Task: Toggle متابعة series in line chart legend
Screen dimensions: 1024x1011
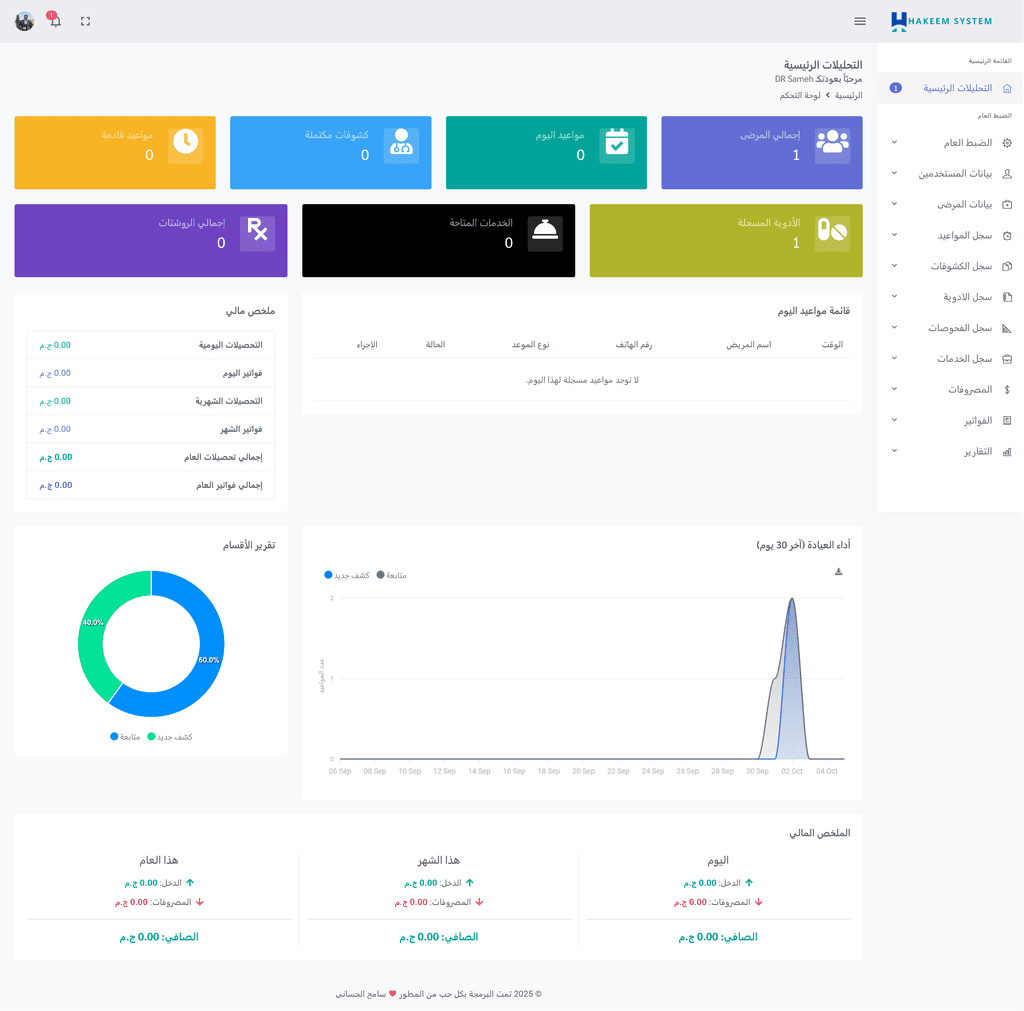Action: click(391, 575)
